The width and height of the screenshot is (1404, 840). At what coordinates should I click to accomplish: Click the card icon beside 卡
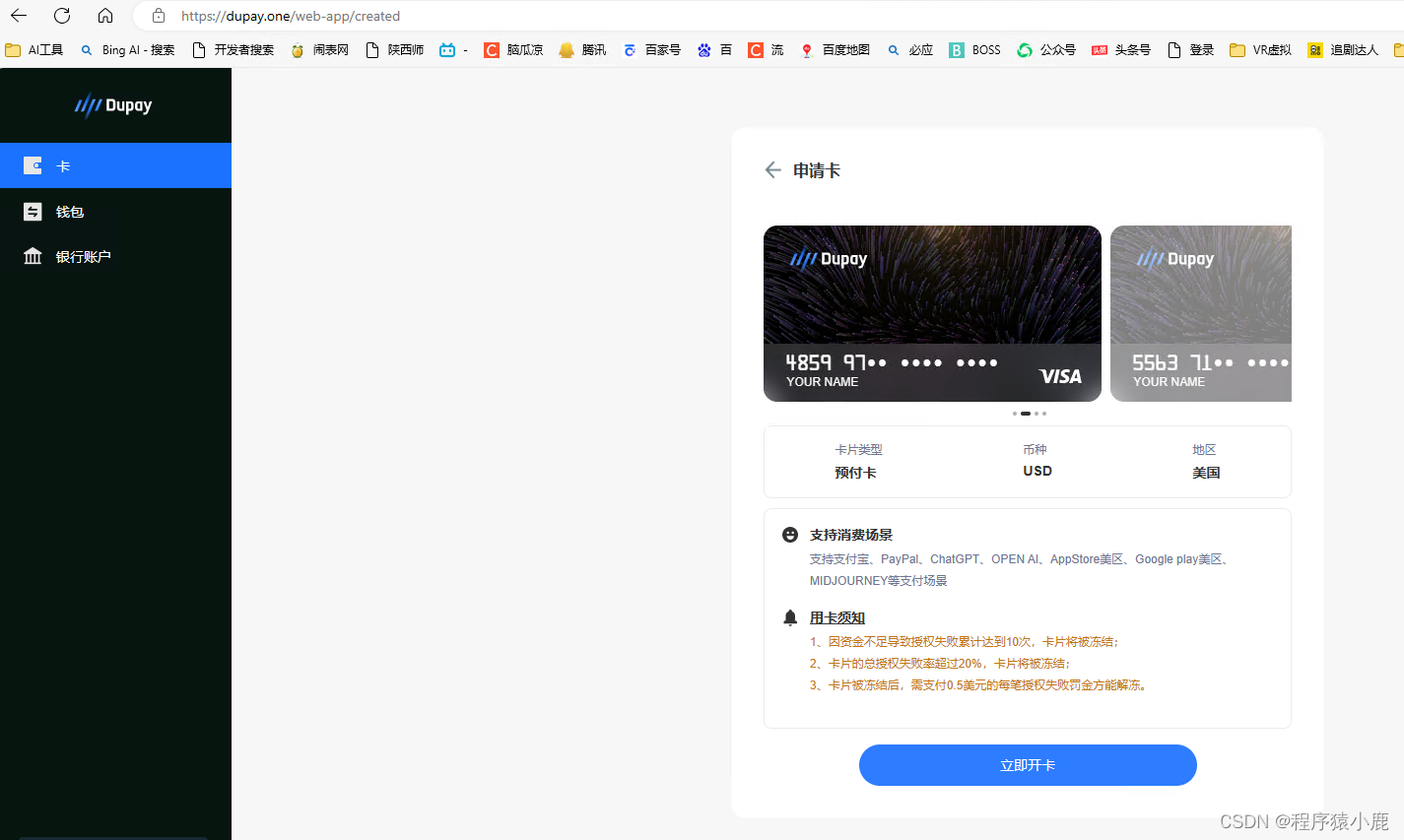click(33, 165)
